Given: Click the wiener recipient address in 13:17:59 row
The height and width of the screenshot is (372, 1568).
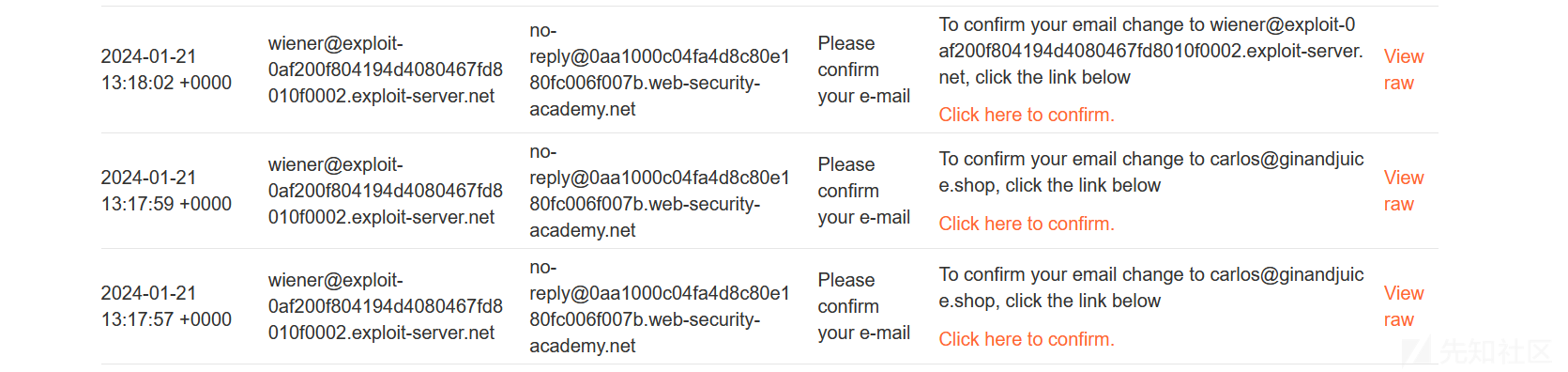Looking at the screenshot, I should pos(386,191).
